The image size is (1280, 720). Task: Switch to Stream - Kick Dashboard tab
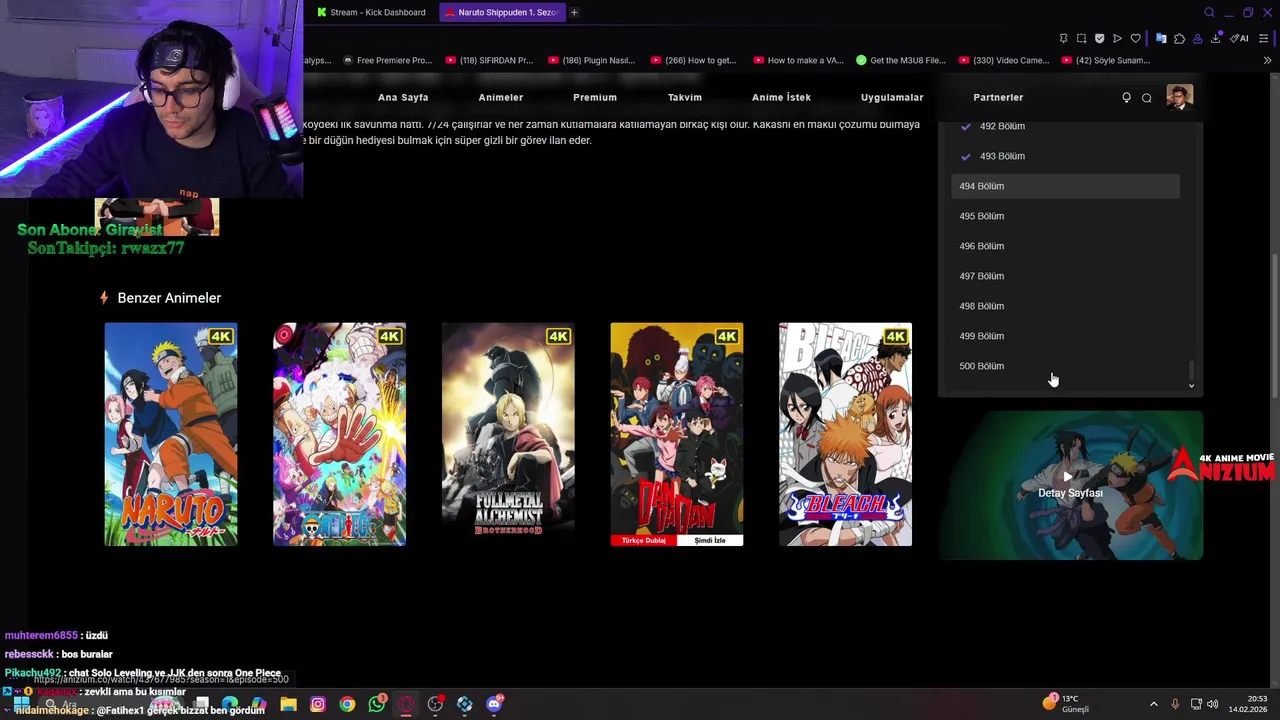click(x=371, y=12)
